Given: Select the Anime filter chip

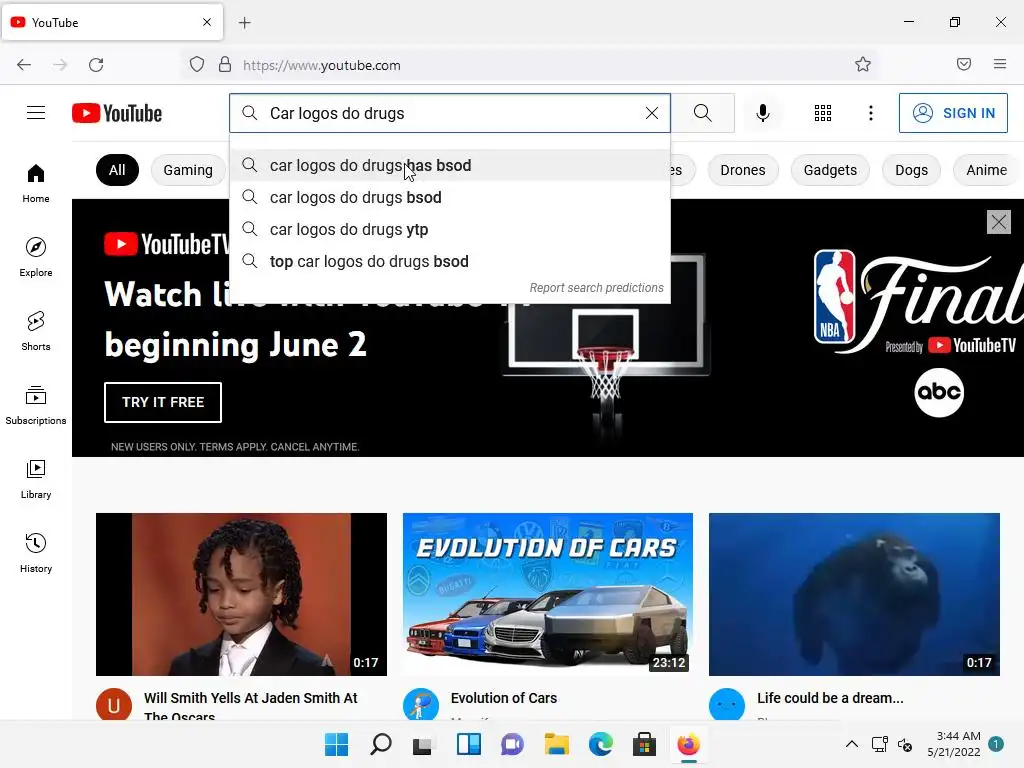Looking at the screenshot, I should tap(986, 170).
